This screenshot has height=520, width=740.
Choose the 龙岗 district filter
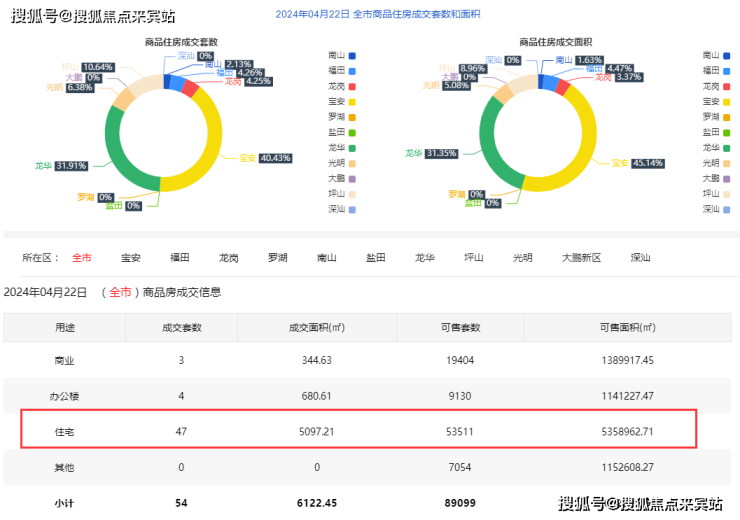(x=229, y=258)
